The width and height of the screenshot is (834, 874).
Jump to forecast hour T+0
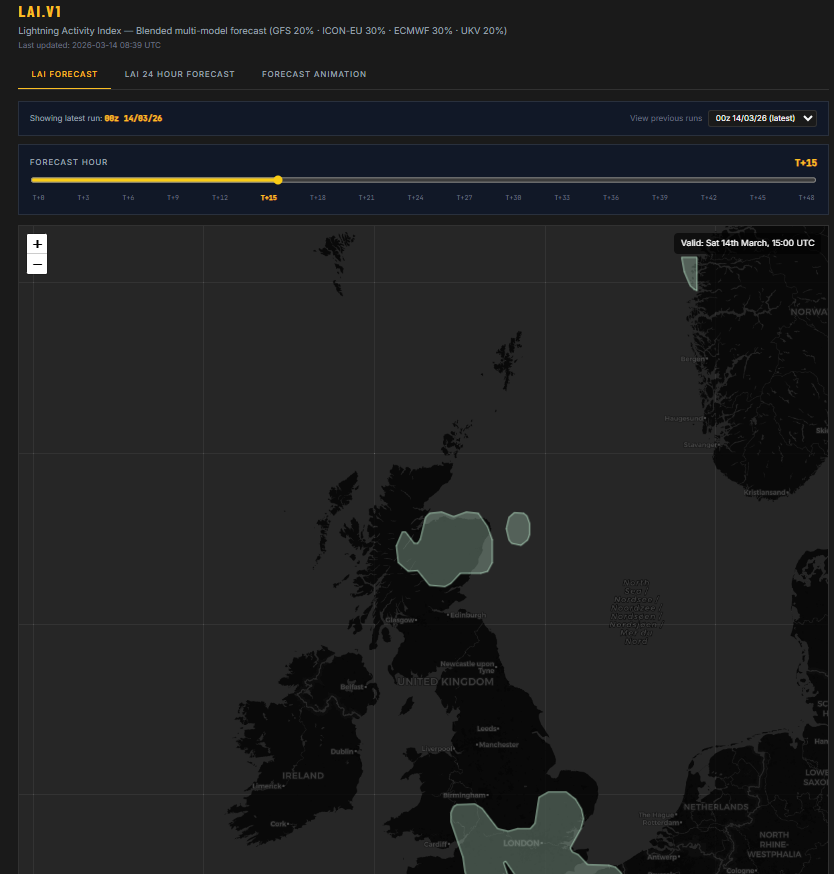pos(38,197)
